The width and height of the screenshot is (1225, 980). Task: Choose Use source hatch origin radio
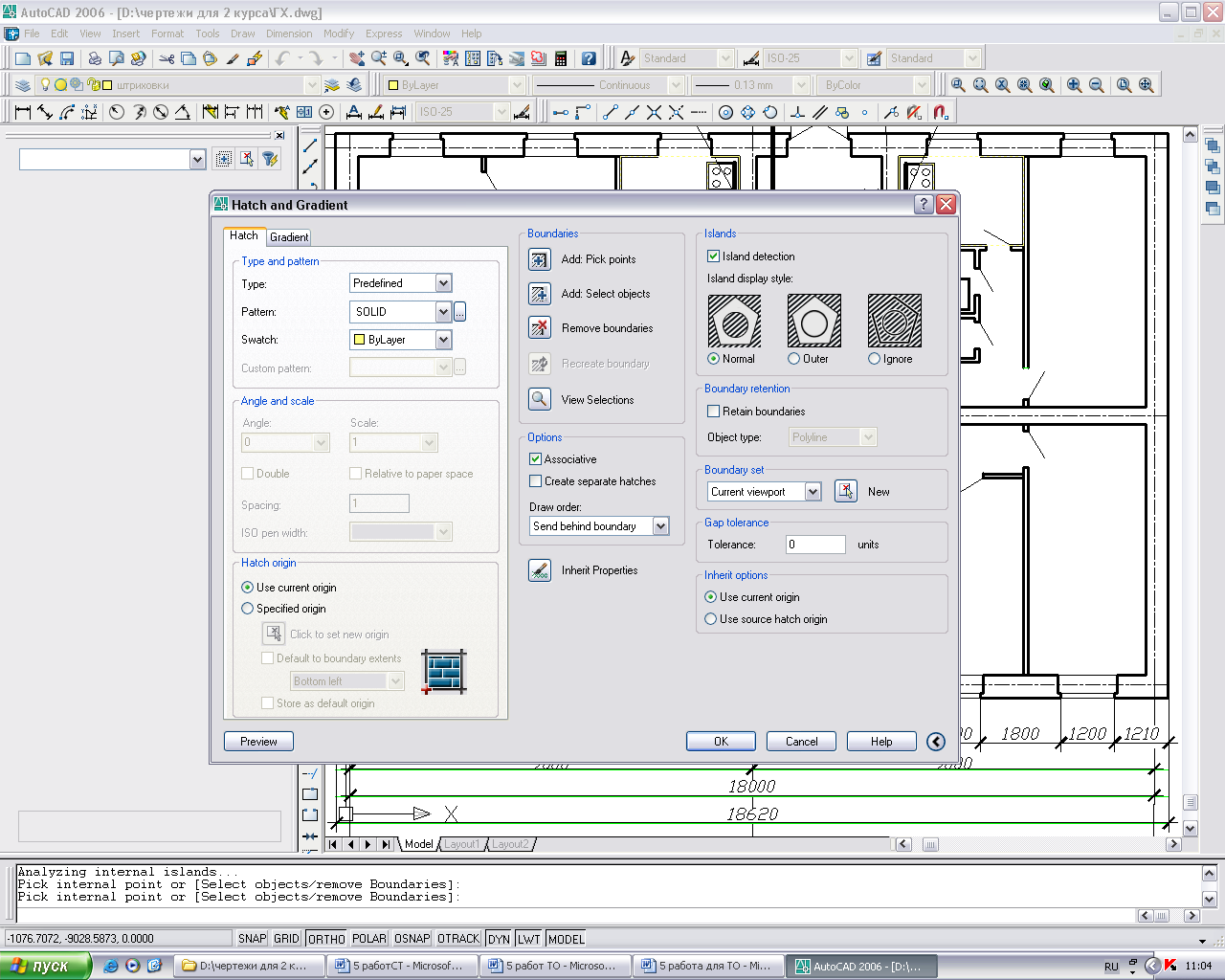710,619
